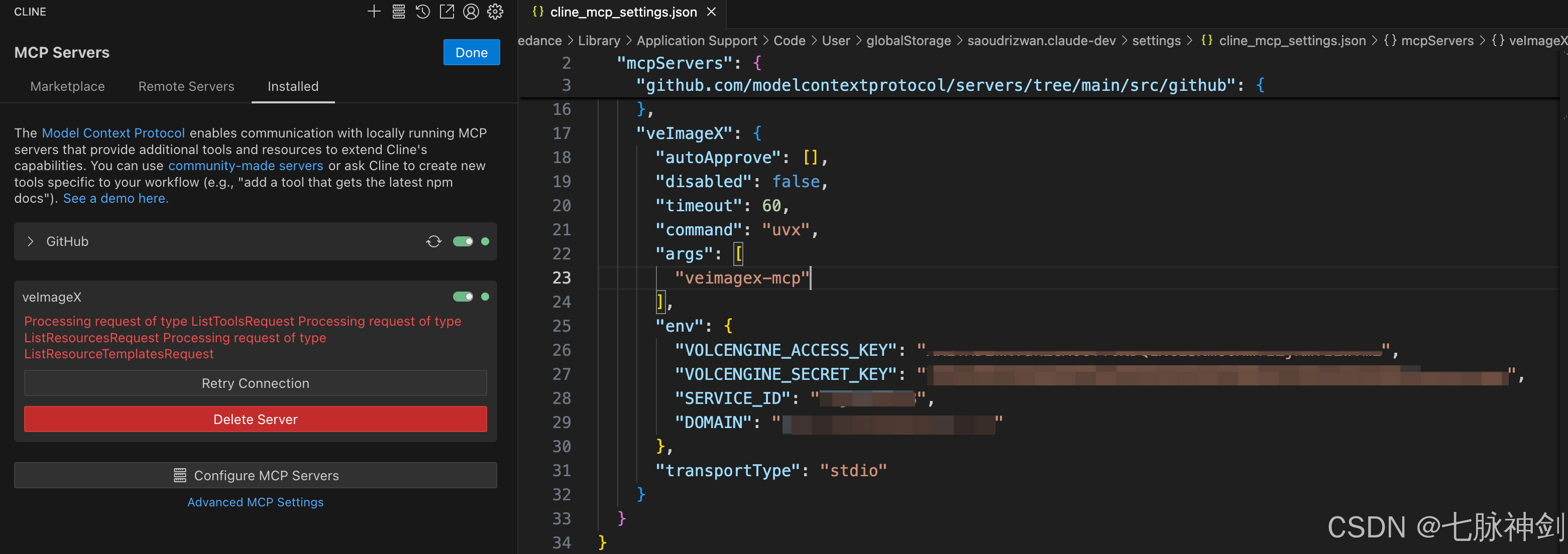Switch to the Remote Servers tab
1568x554 pixels.
(186, 86)
